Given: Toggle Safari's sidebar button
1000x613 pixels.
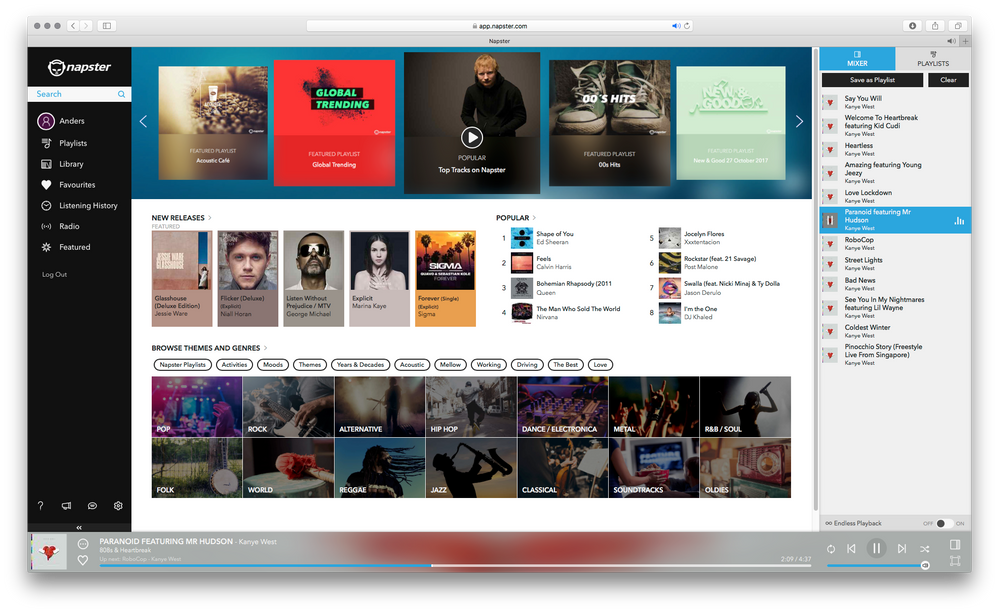Looking at the screenshot, I should 107,26.
